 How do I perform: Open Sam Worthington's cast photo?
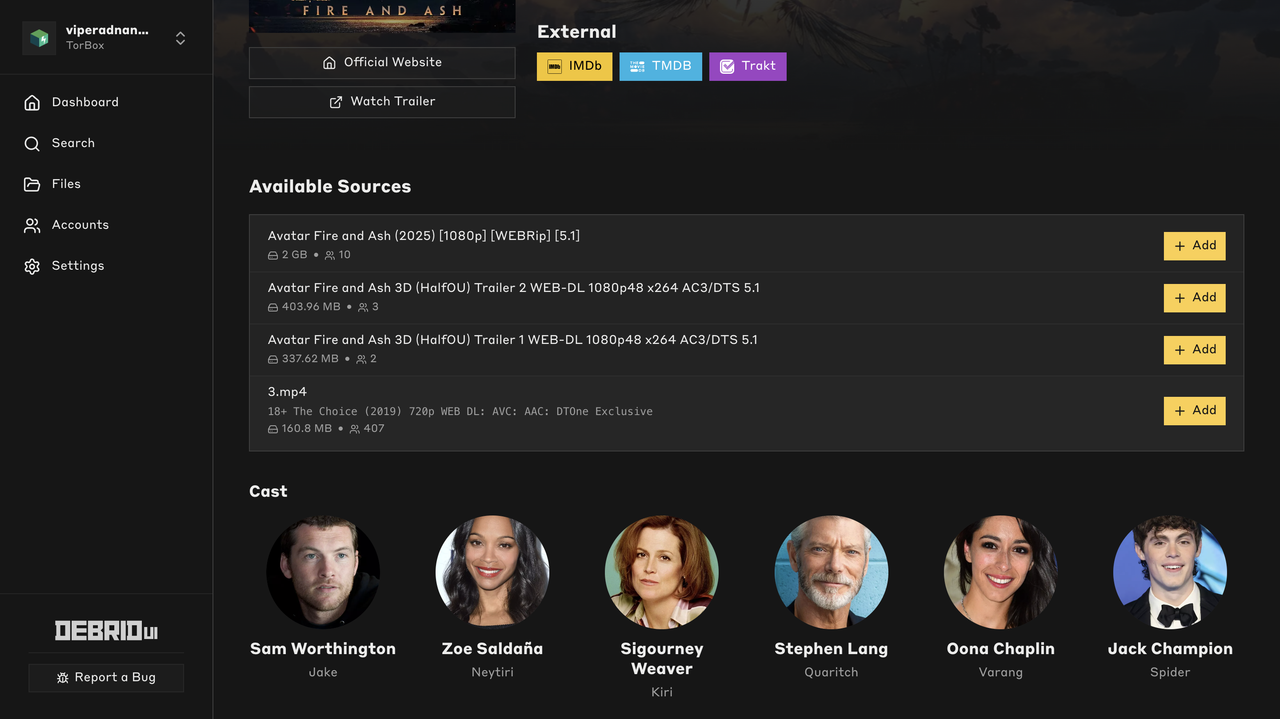click(x=323, y=573)
